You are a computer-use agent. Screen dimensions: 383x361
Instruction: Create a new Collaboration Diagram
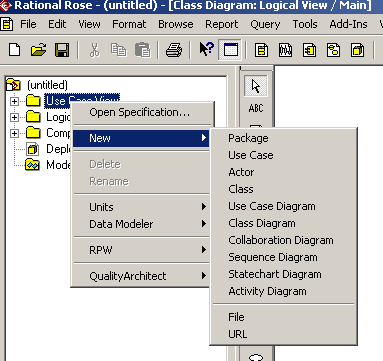click(x=283, y=240)
